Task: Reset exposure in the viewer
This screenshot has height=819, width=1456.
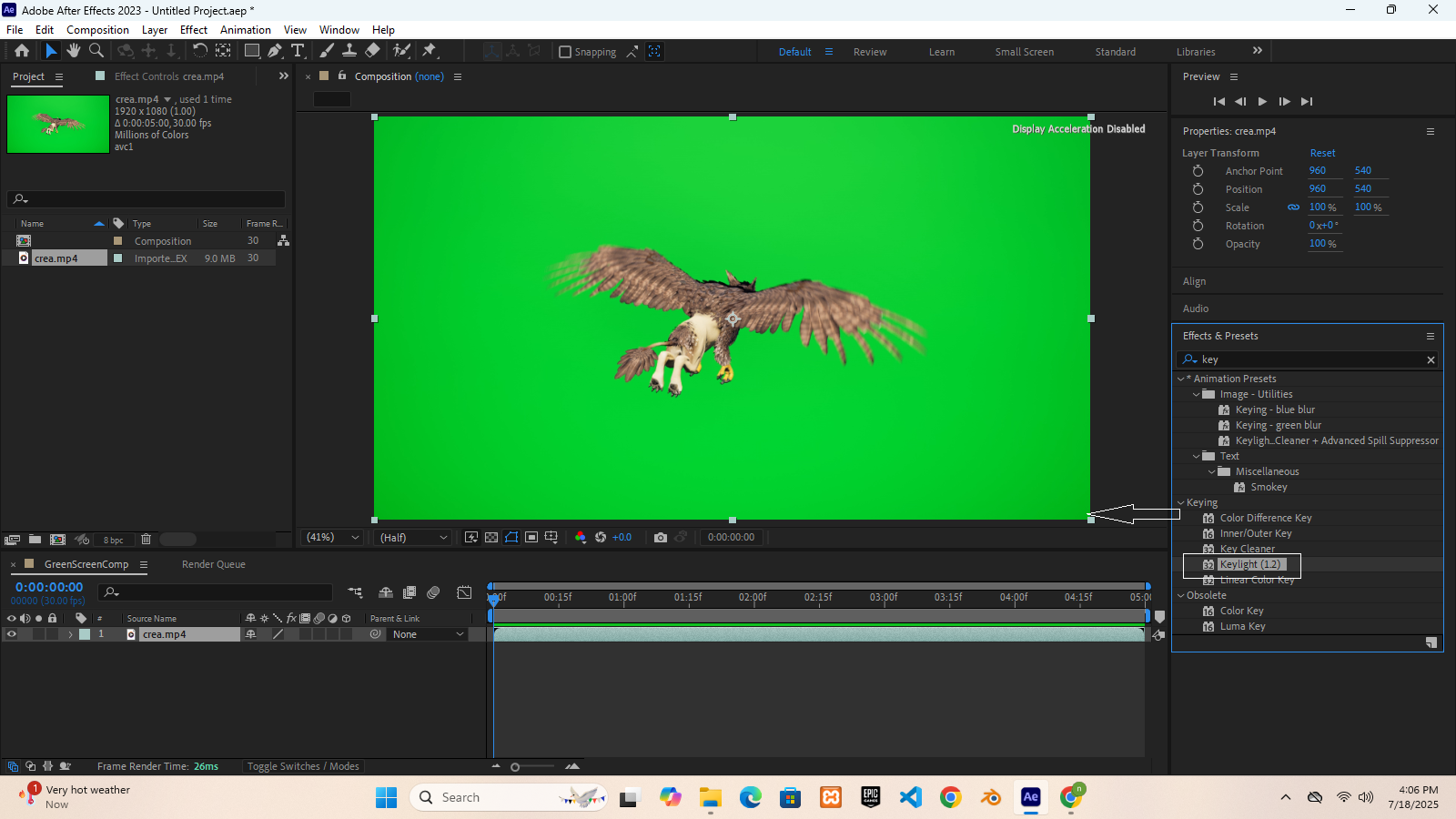Action: click(601, 538)
